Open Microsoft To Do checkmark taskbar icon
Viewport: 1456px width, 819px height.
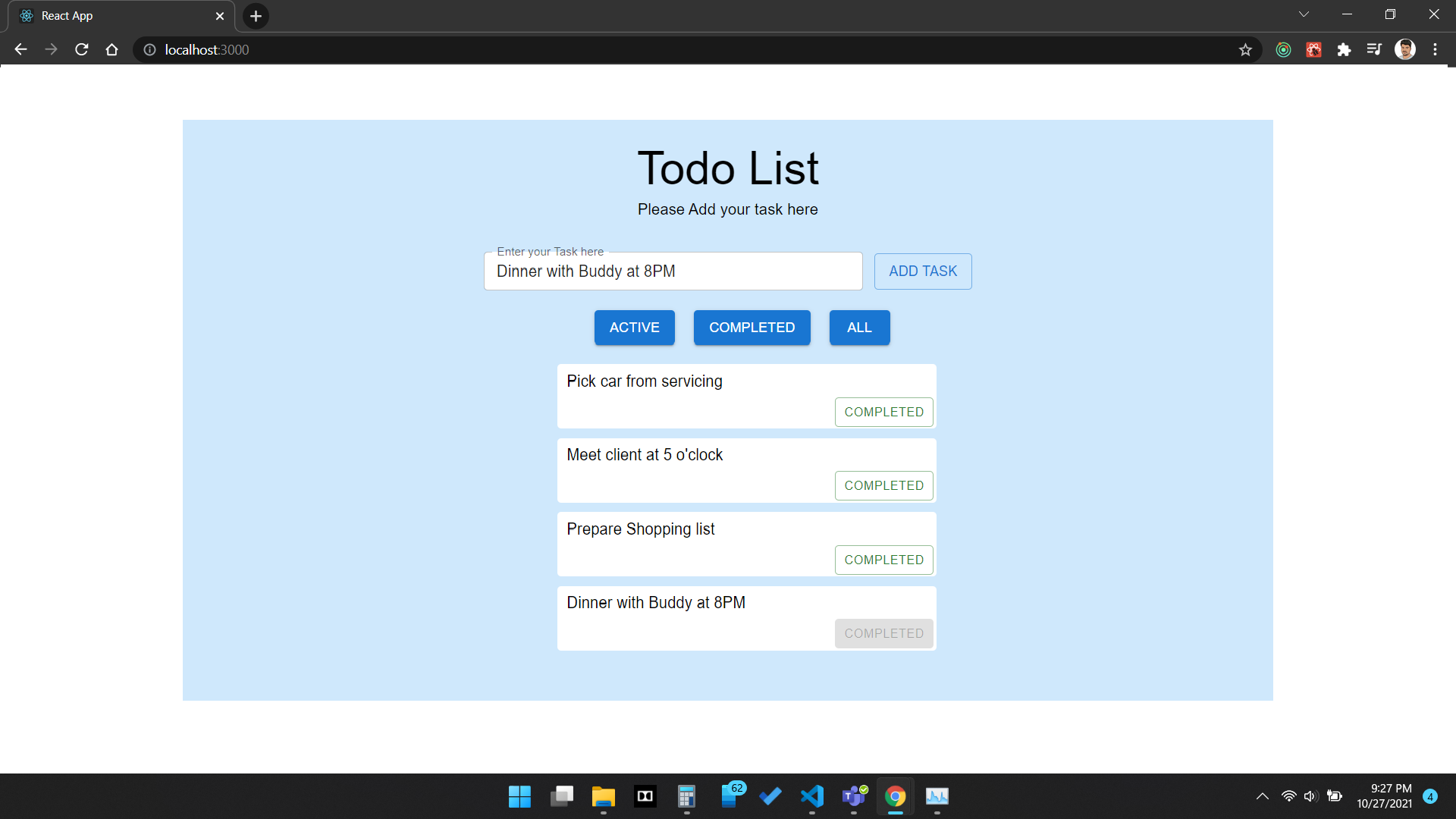click(x=770, y=796)
